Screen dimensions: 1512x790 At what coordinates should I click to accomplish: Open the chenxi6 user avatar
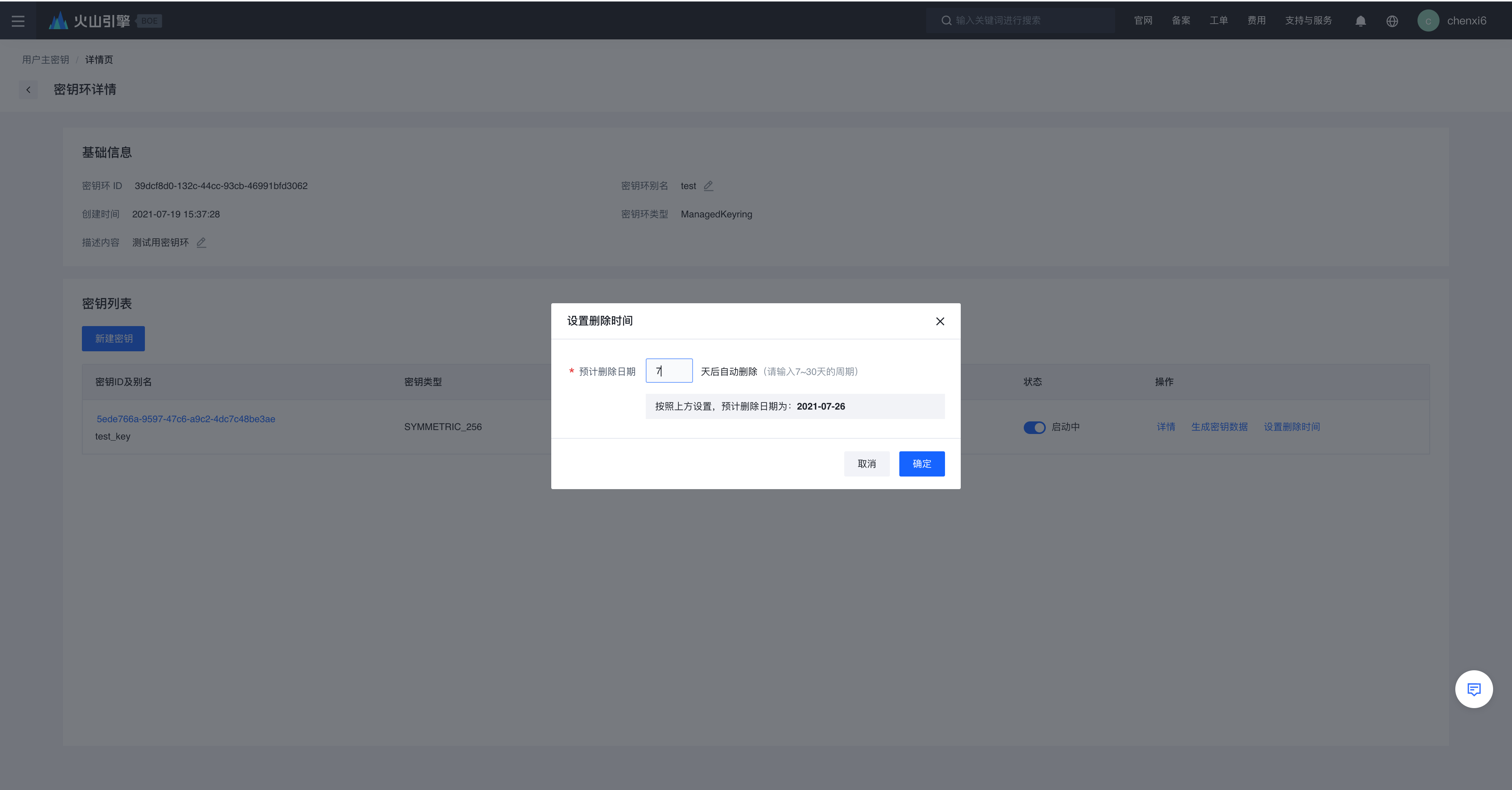point(1428,20)
